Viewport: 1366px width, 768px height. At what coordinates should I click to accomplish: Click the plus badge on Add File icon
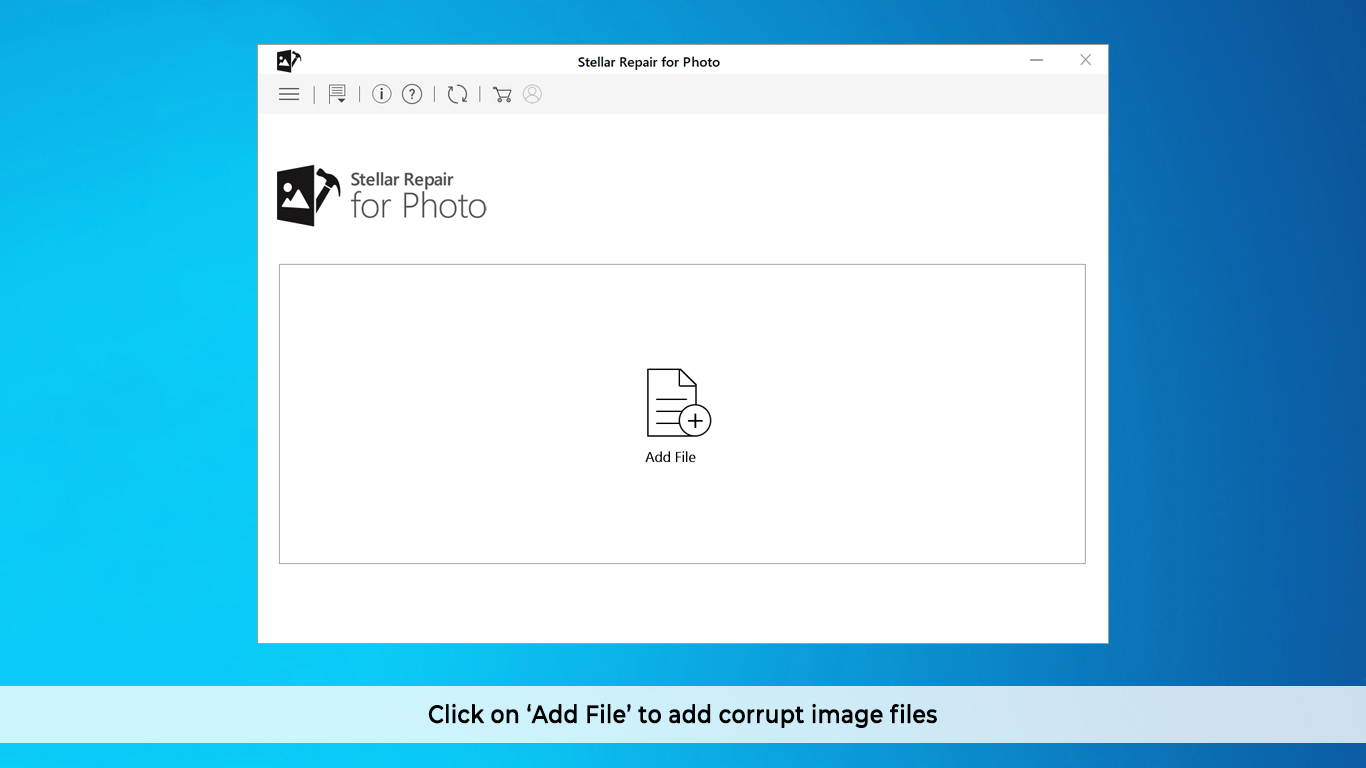(695, 421)
